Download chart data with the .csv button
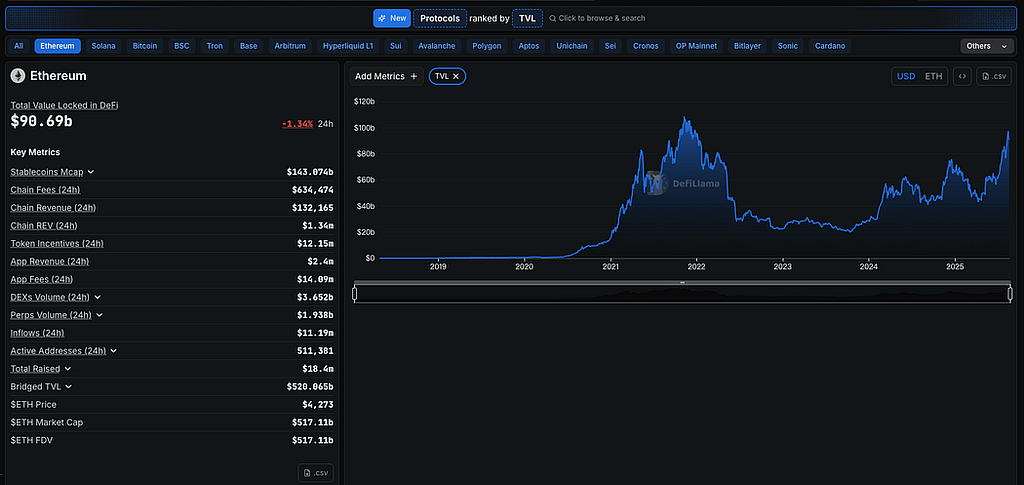Image resolution: width=1024 pixels, height=485 pixels. click(x=993, y=76)
